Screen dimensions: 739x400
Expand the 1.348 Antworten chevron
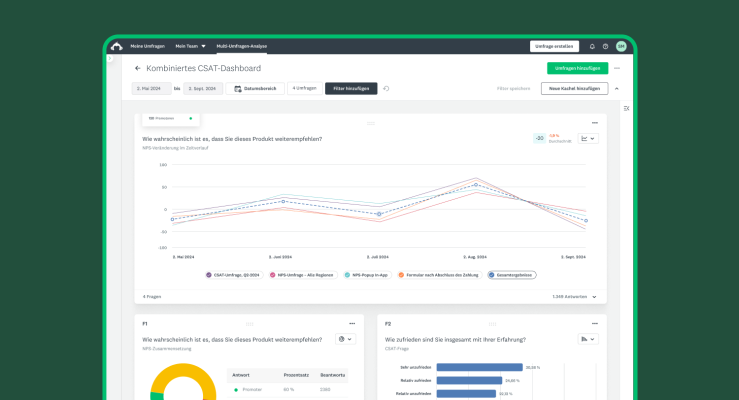594,297
